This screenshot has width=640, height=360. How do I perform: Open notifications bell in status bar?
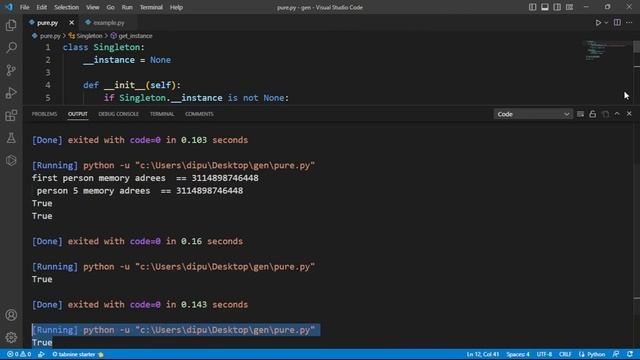[x=630, y=354]
